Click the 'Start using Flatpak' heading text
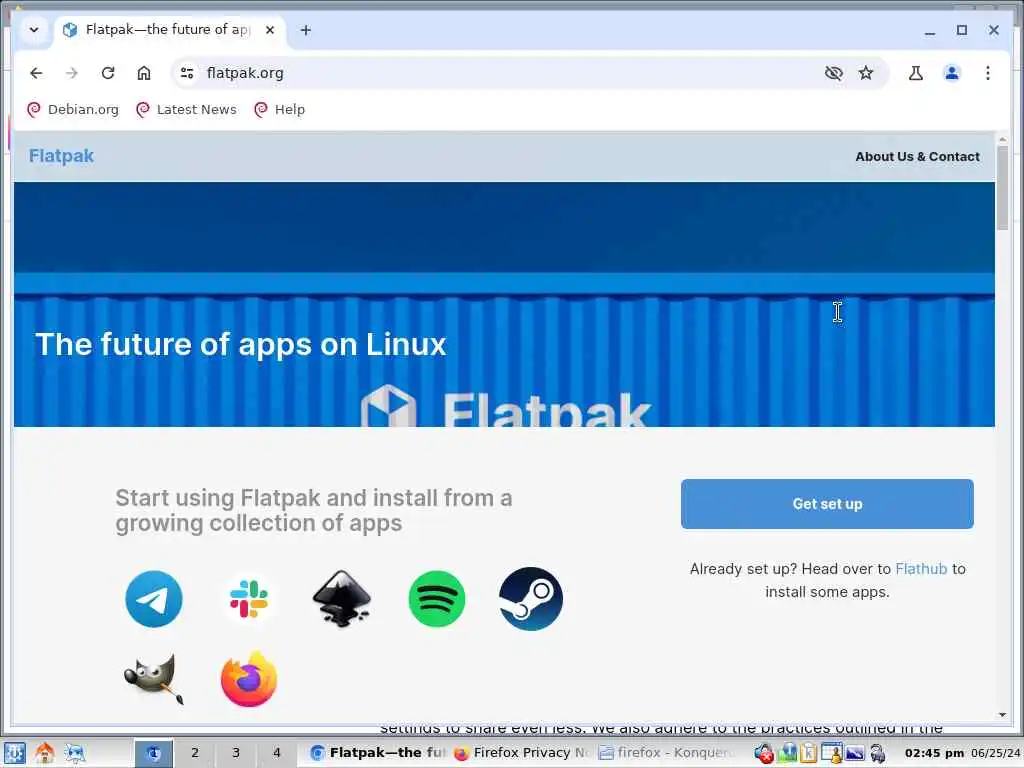This screenshot has height=768, width=1024. click(x=313, y=510)
